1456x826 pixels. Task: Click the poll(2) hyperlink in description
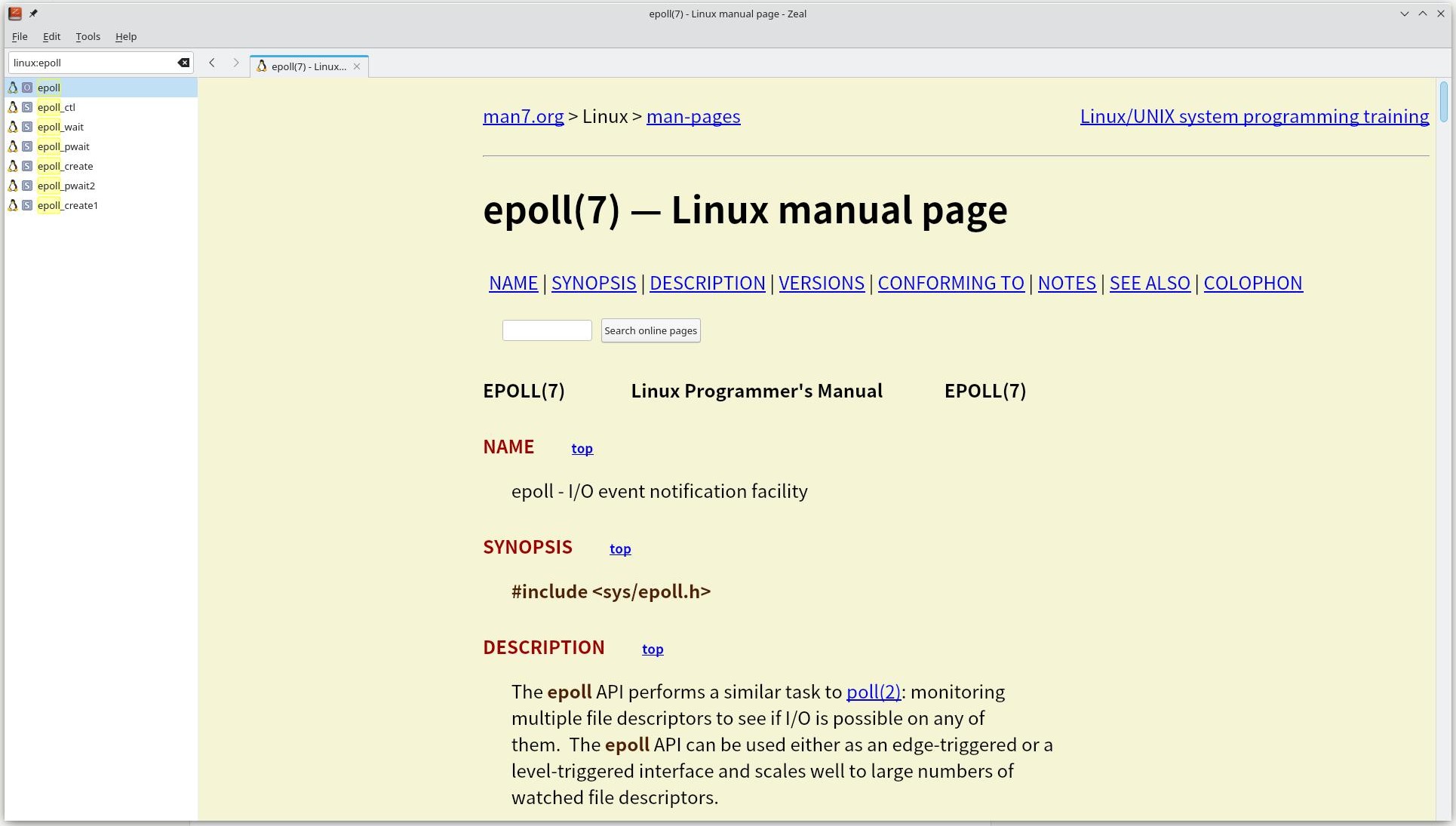click(x=872, y=691)
